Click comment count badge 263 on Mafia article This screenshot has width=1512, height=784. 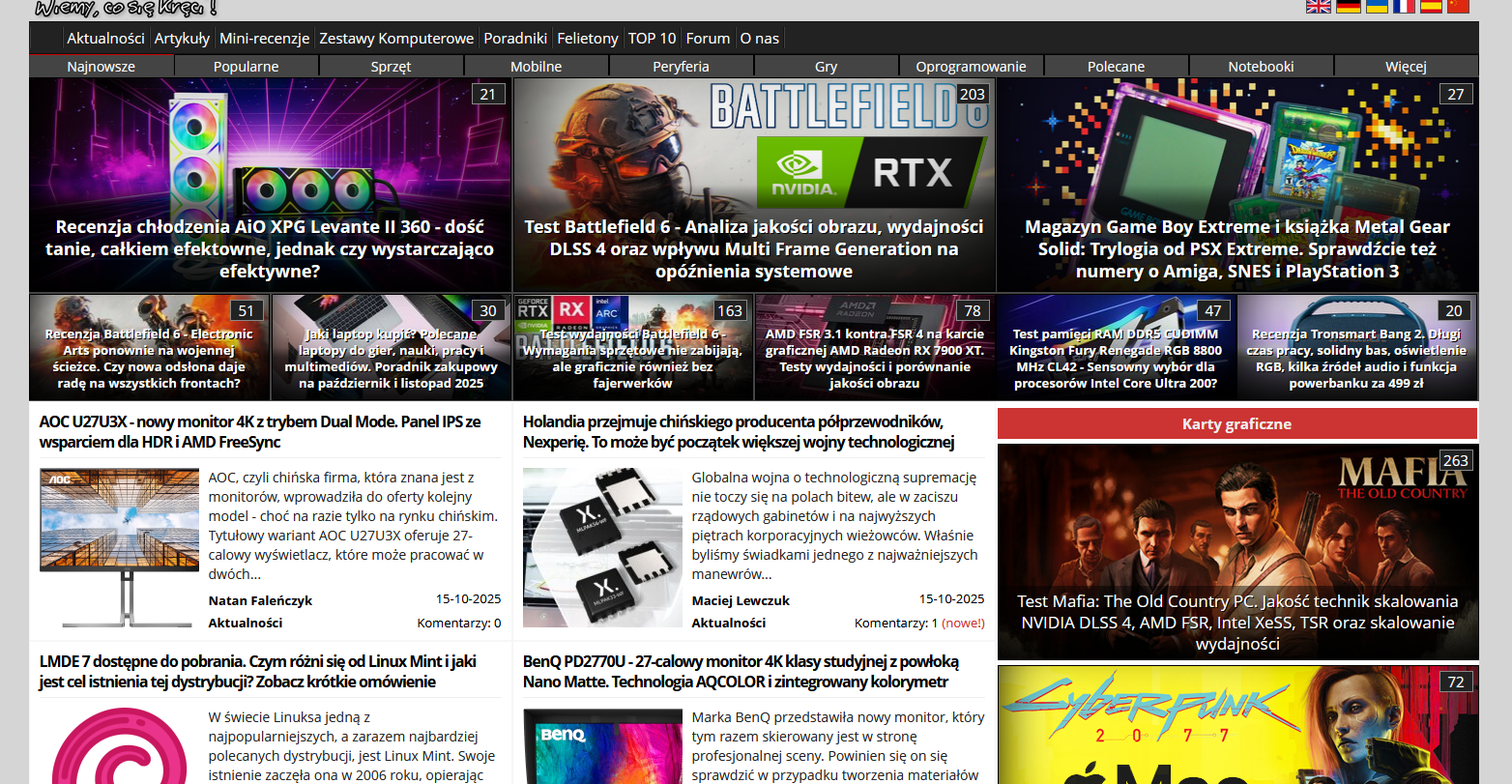pyautogui.click(x=1455, y=460)
